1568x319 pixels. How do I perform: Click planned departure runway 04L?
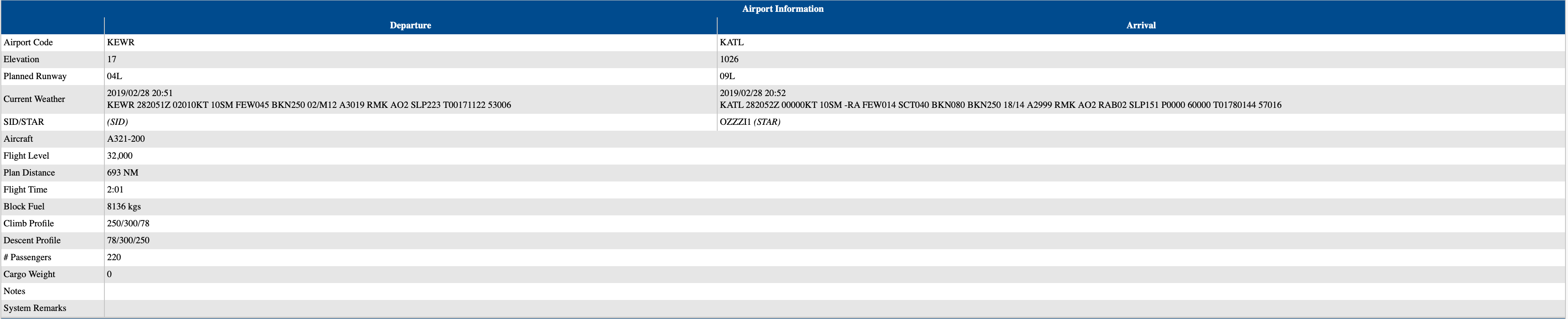[x=115, y=77]
